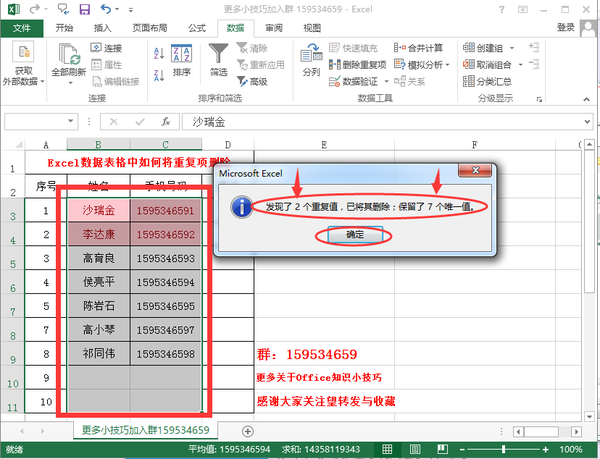600x459 pixels.
Task: Switch to page break preview
Action: click(x=442, y=449)
